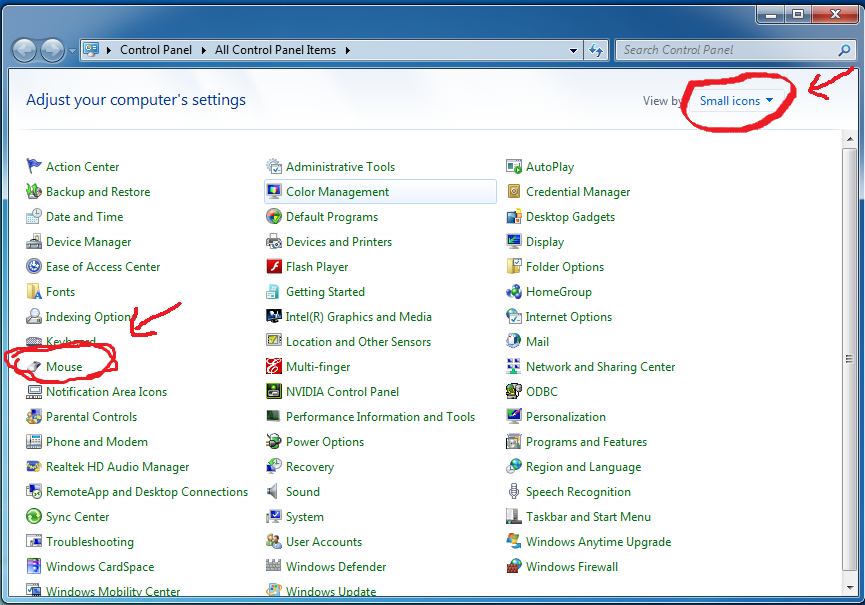Click the scrollbar down arrow
This screenshot has width=865, height=605.
[850, 588]
